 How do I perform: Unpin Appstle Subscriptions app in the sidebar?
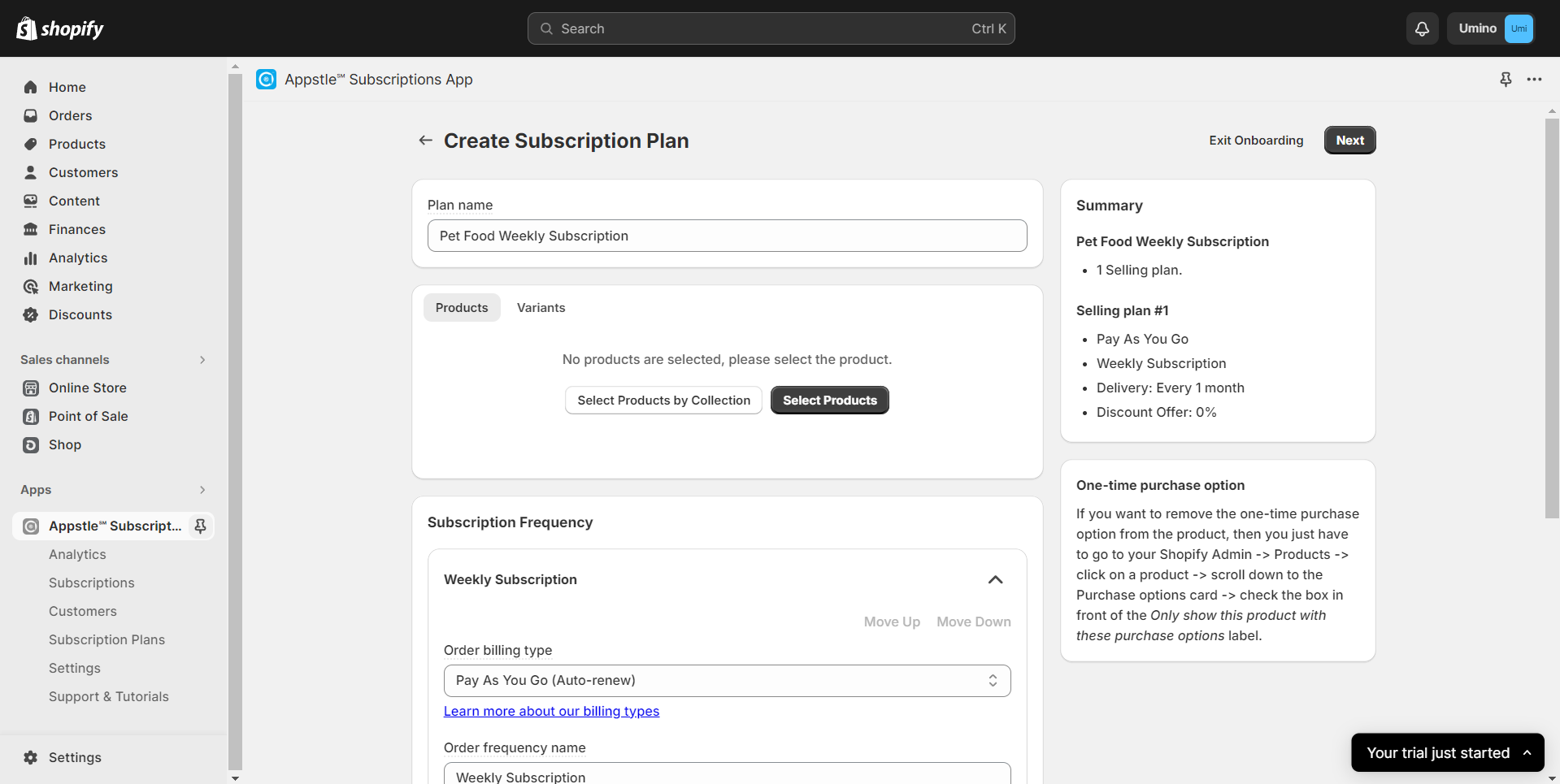point(200,526)
